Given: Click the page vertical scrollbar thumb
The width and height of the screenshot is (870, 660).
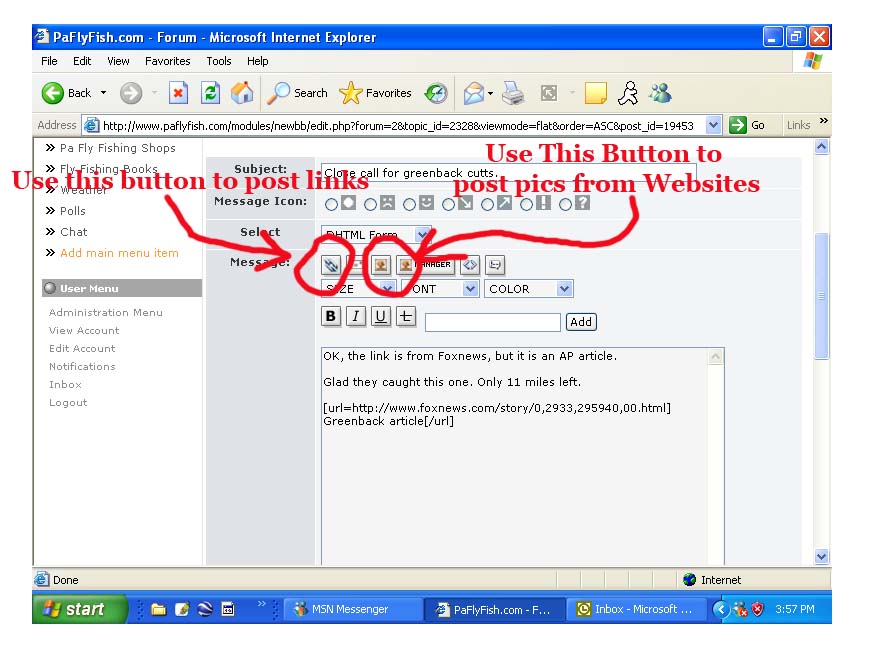Looking at the screenshot, I should [x=822, y=296].
